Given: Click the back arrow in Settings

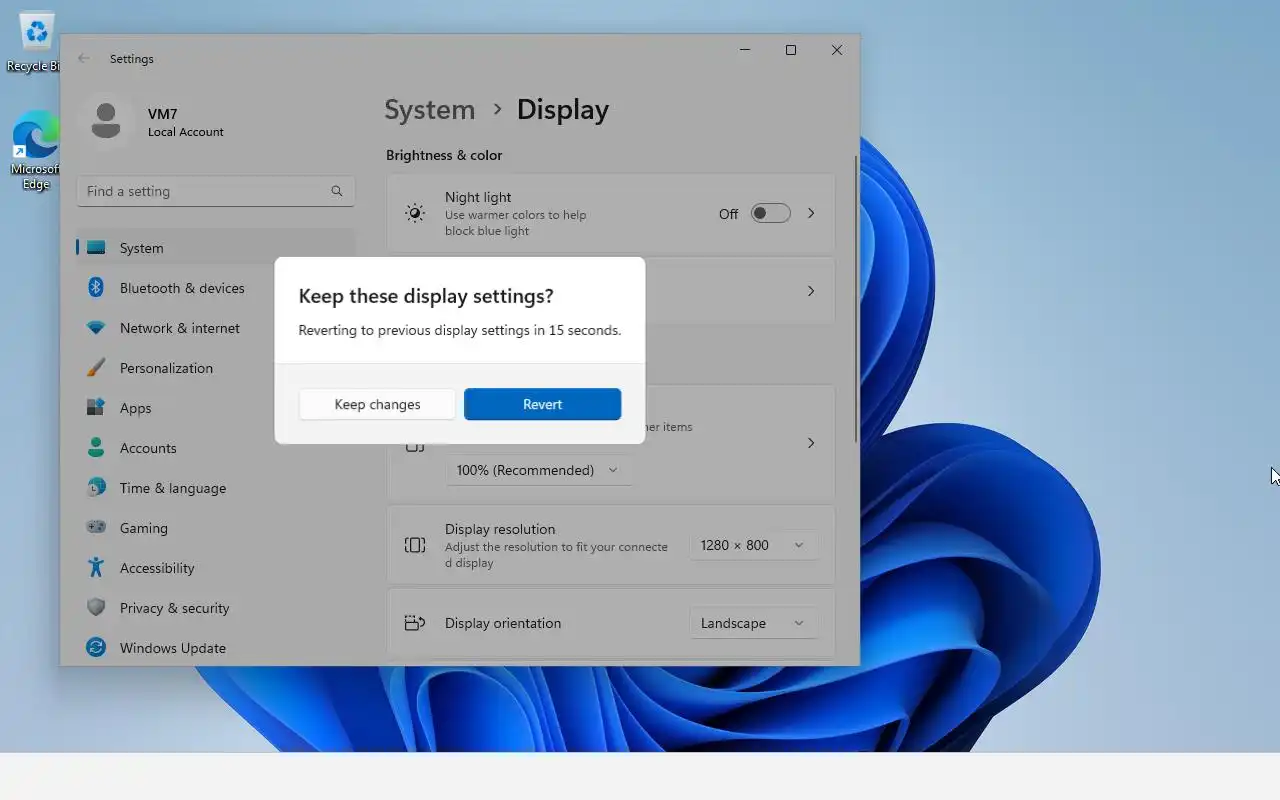Looking at the screenshot, I should pyautogui.click(x=84, y=59).
